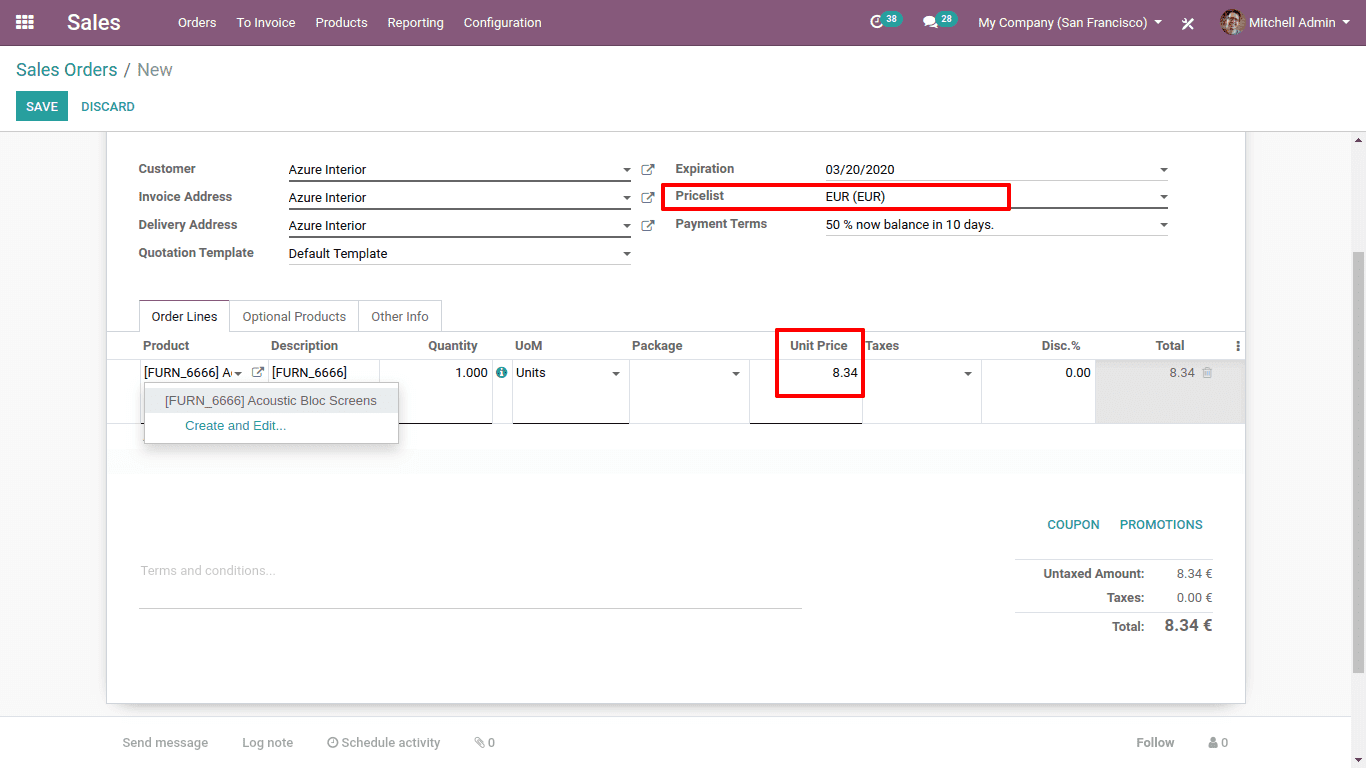The image size is (1366, 768).
Task: Open Delivery Address external link icon
Action: 648,226
